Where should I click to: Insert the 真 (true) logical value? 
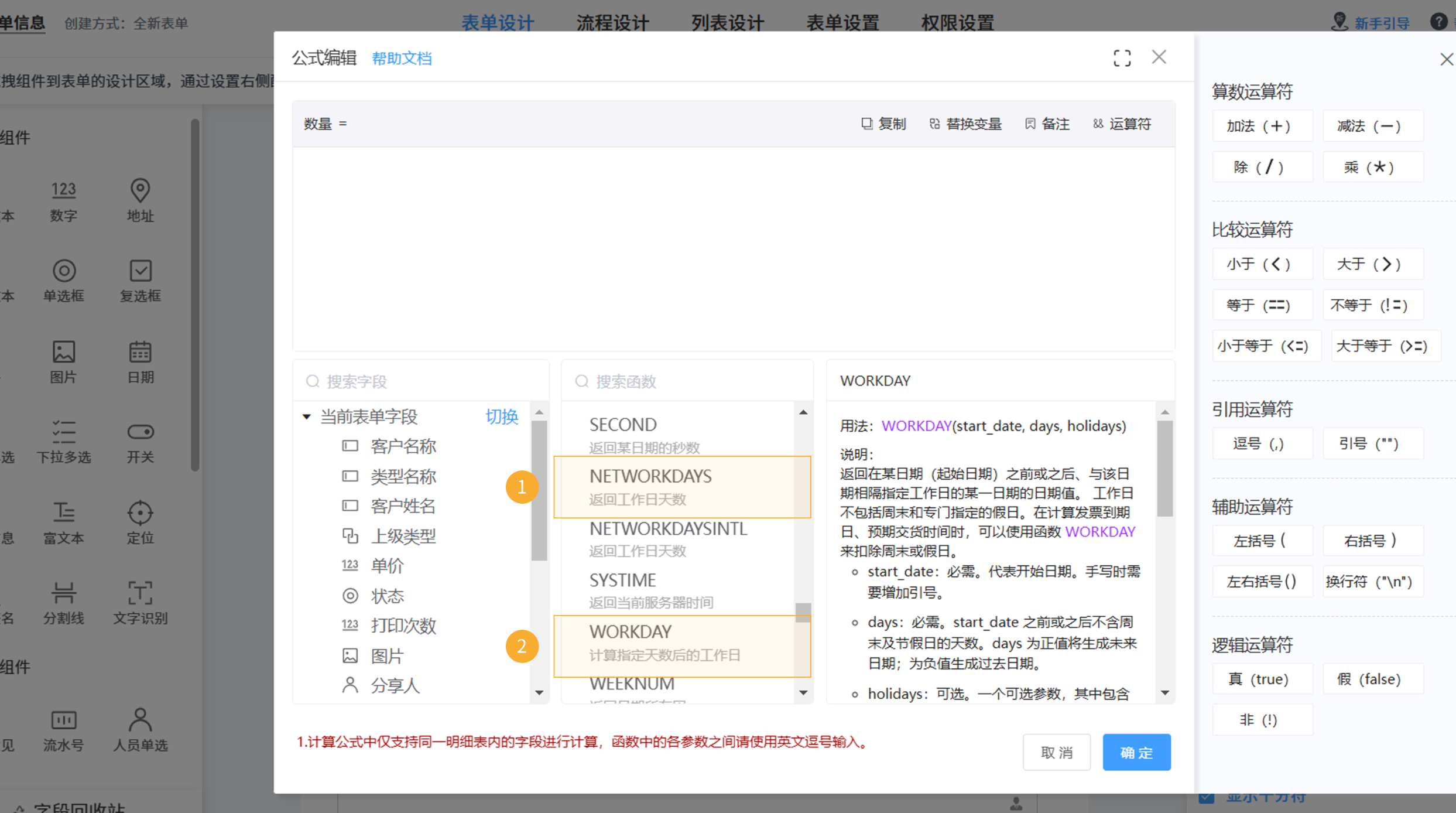click(1262, 679)
